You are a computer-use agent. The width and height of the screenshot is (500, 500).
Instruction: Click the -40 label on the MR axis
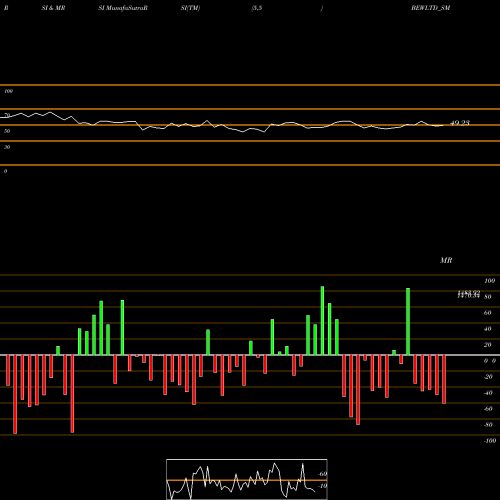click(x=488, y=393)
